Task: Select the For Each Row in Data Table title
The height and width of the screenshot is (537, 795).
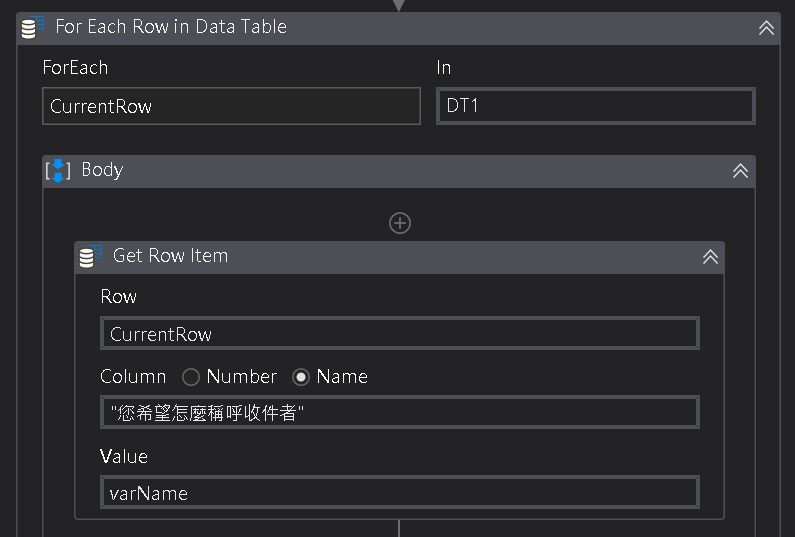Action: pos(171,26)
